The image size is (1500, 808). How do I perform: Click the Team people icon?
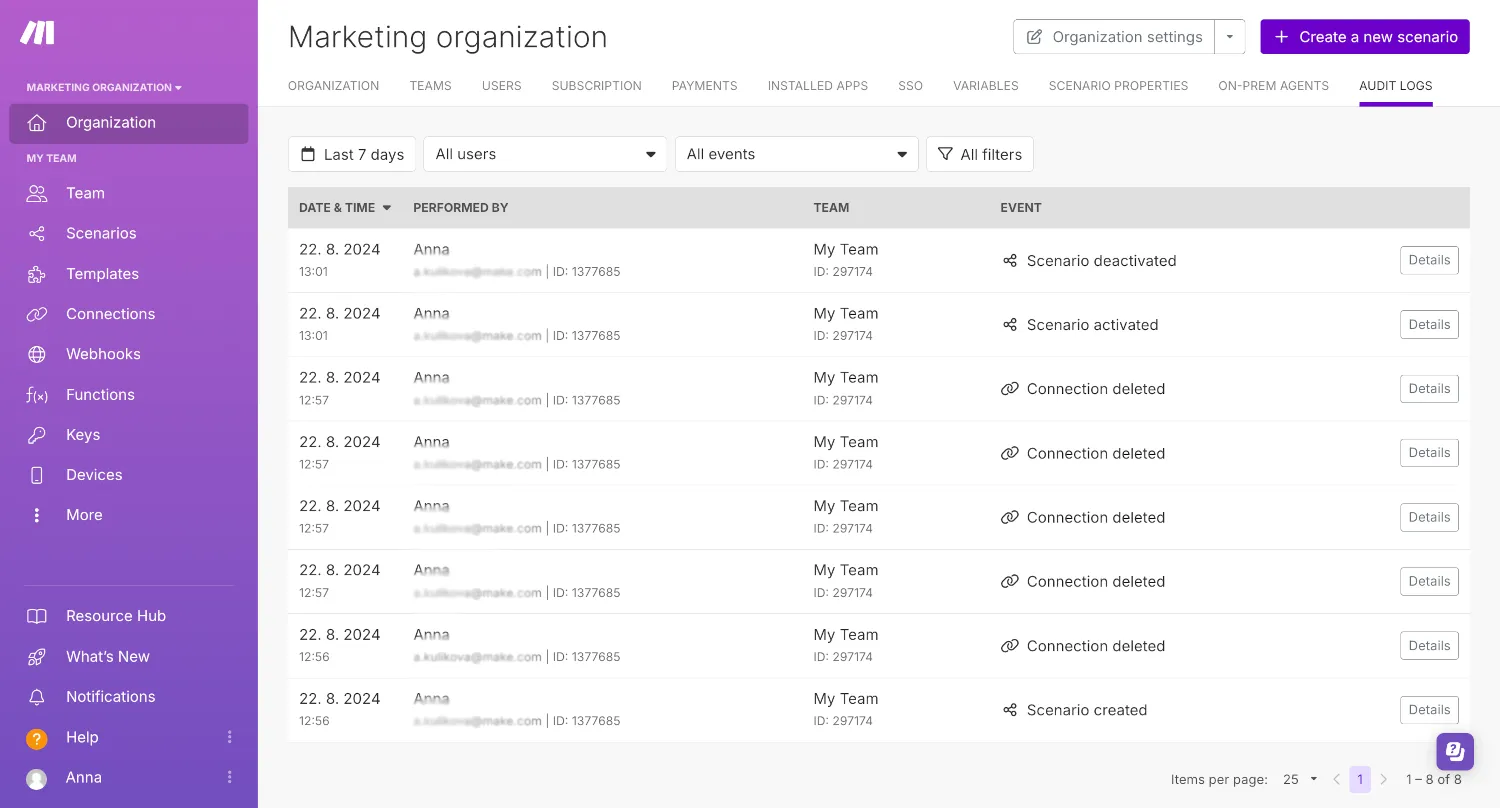[37, 193]
